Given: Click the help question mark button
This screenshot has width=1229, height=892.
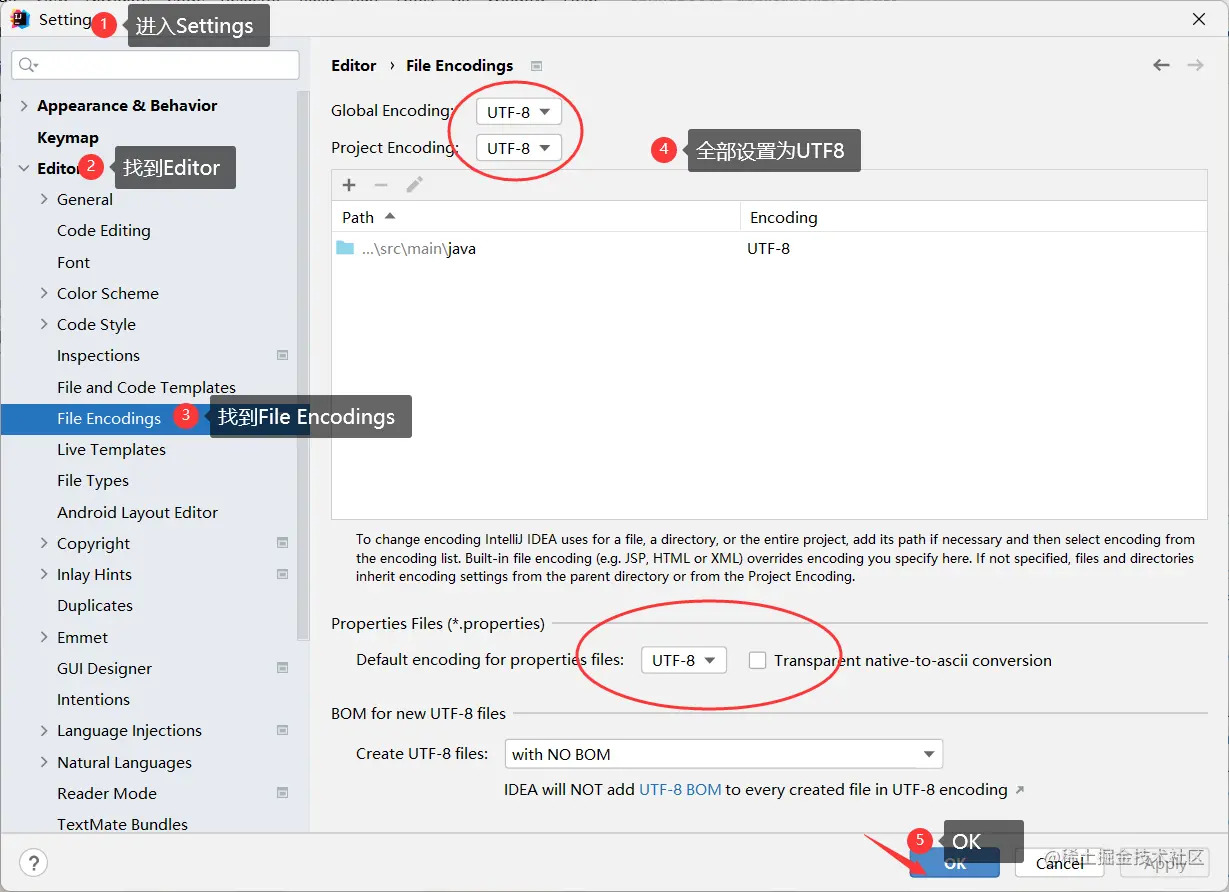Looking at the screenshot, I should coord(34,863).
